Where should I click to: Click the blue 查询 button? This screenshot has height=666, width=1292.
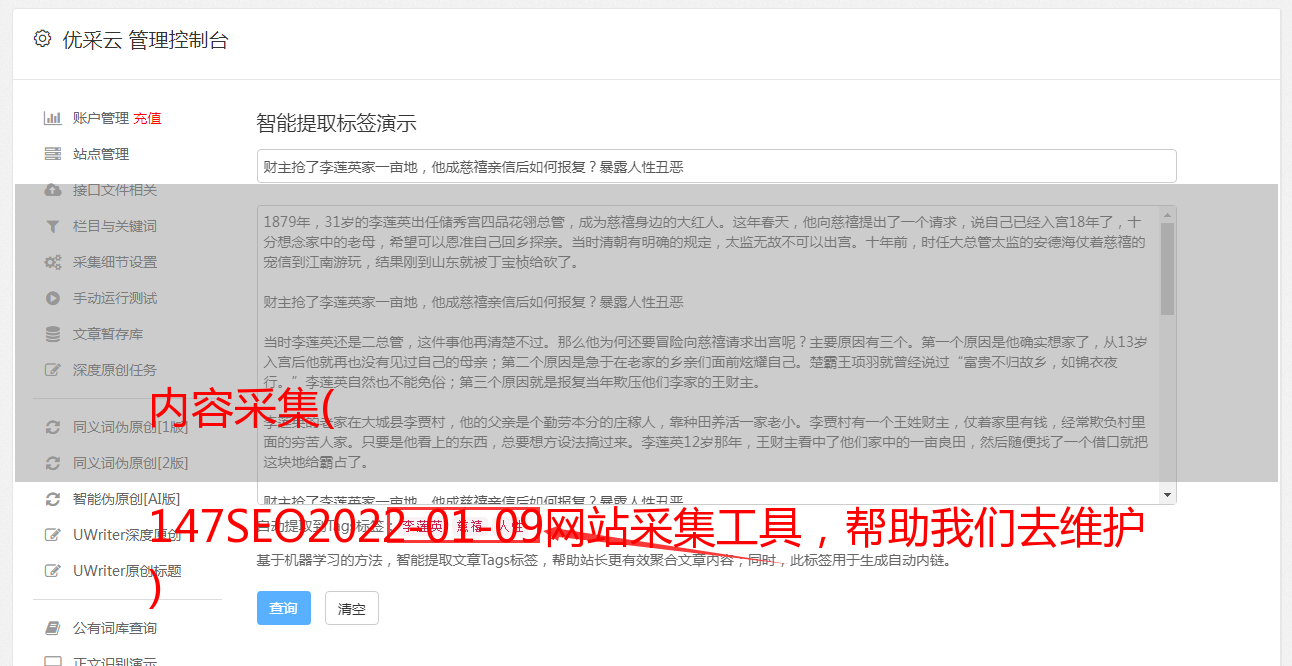click(x=284, y=608)
